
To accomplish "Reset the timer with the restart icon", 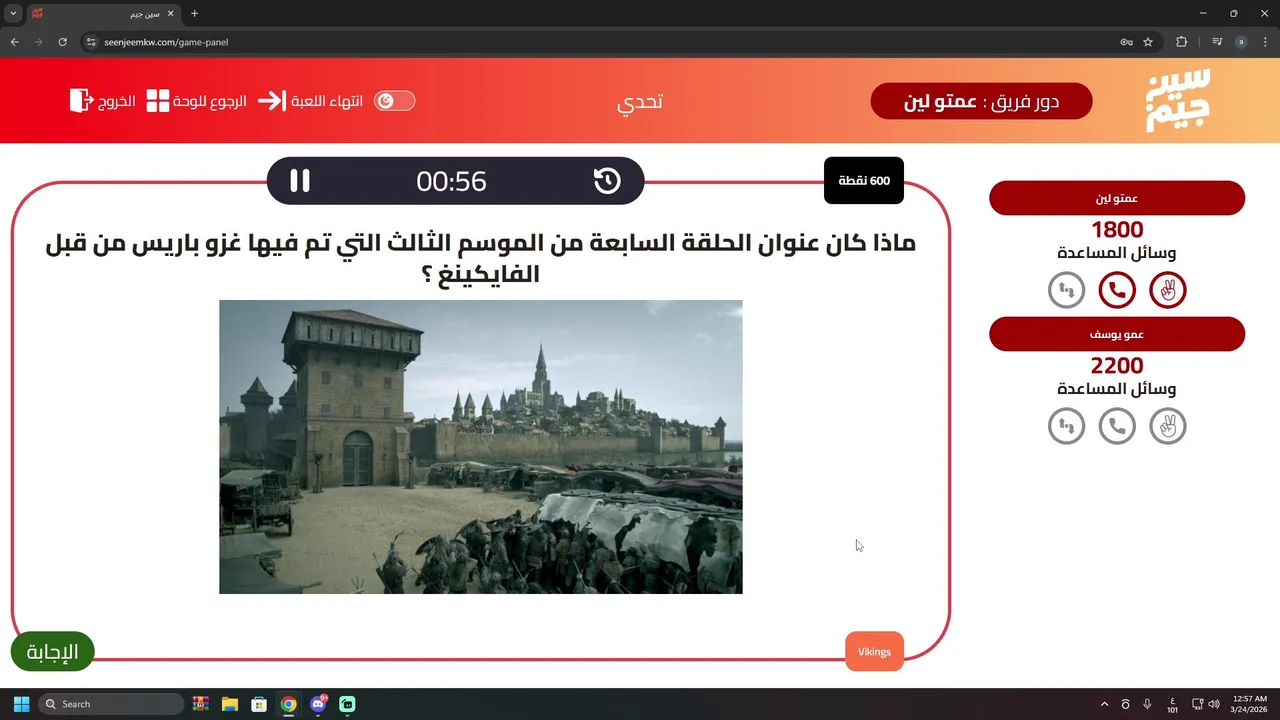I will pos(607,181).
